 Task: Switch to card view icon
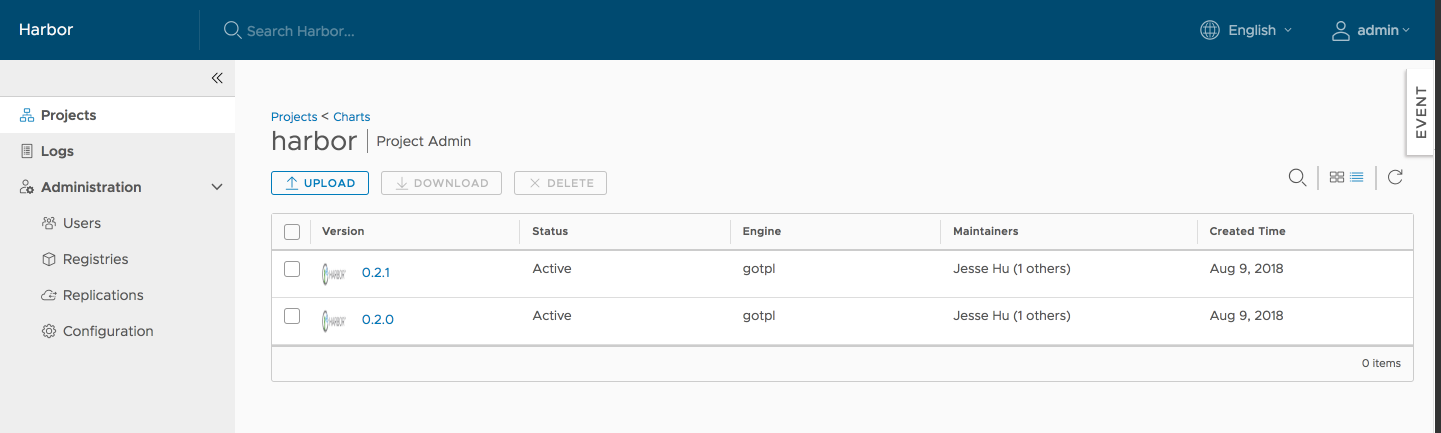tap(1337, 178)
